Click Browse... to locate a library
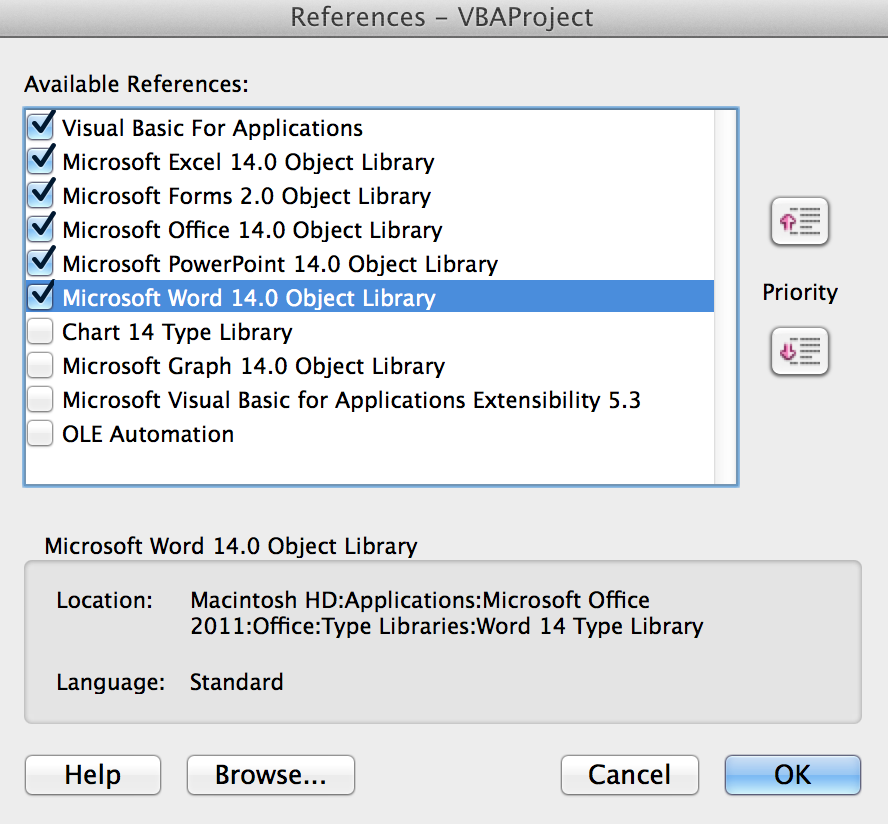 [x=271, y=775]
